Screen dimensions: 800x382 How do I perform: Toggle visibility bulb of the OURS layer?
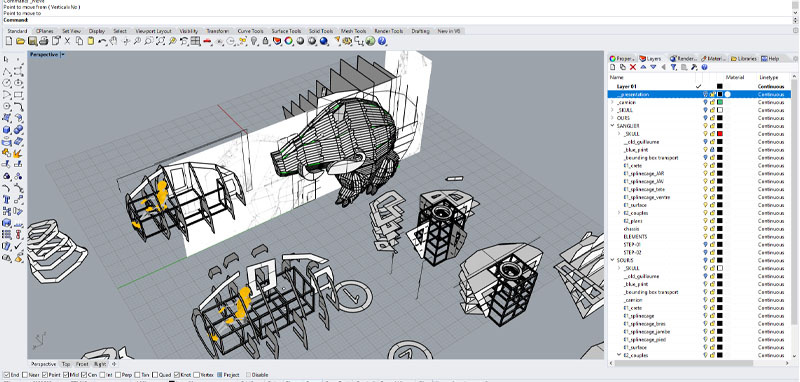click(706, 118)
